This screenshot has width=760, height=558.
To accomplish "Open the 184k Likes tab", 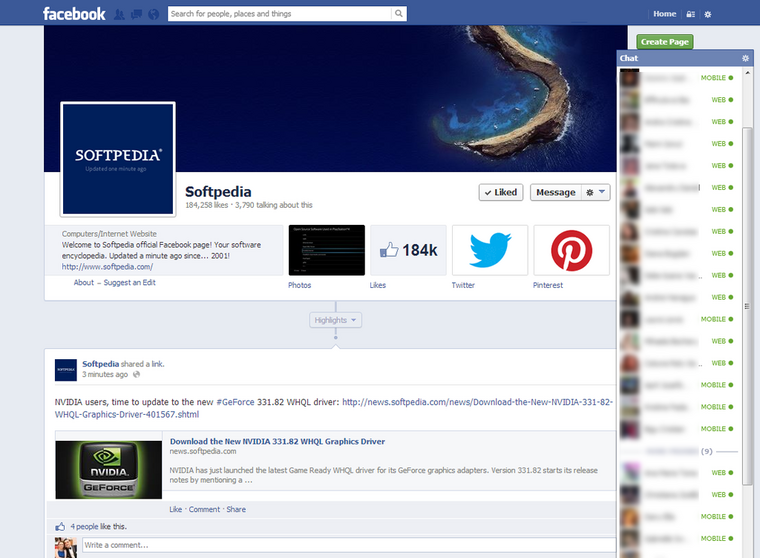I will (x=408, y=250).
